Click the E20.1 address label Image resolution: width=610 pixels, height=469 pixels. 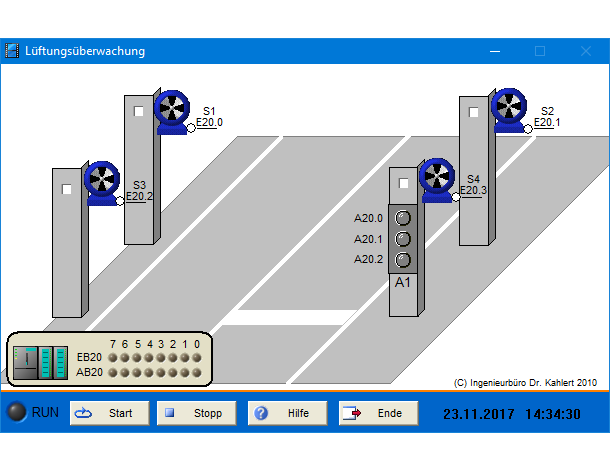[x=547, y=122]
